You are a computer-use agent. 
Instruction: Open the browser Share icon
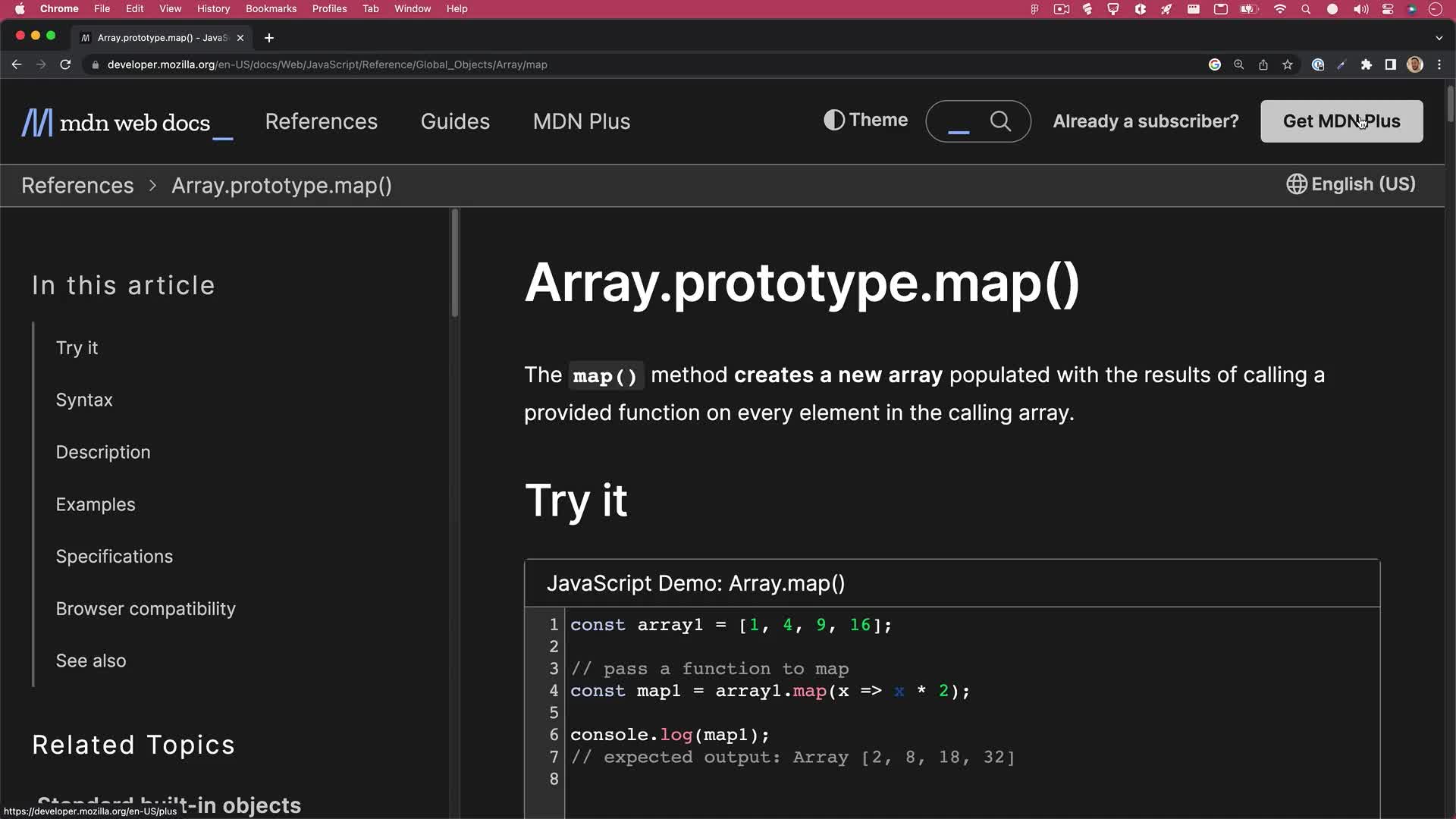(x=1263, y=64)
